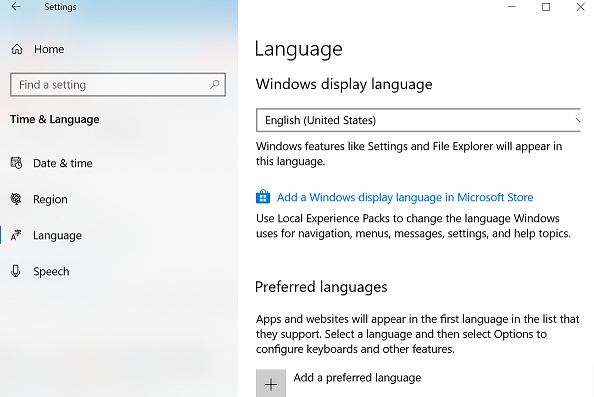Close the Settings window
This screenshot has height=397, width=594.
pos(580,7)
